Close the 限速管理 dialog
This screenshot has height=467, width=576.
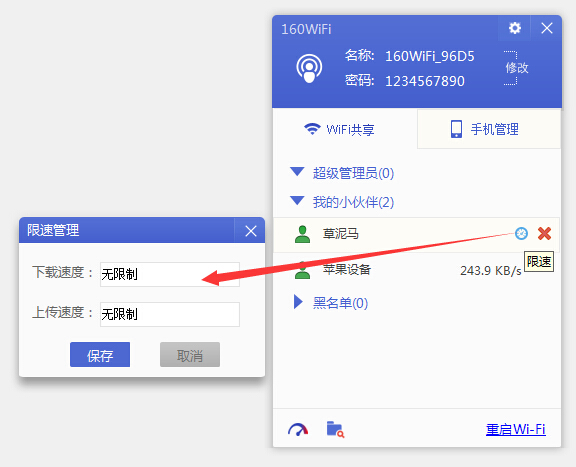[251, 231]
